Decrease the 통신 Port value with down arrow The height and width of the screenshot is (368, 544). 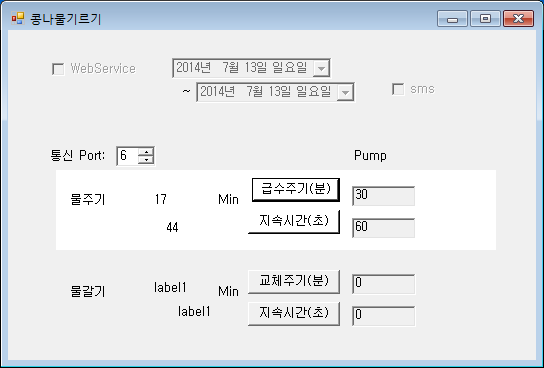pyautogui.click(x=146, y=160)
